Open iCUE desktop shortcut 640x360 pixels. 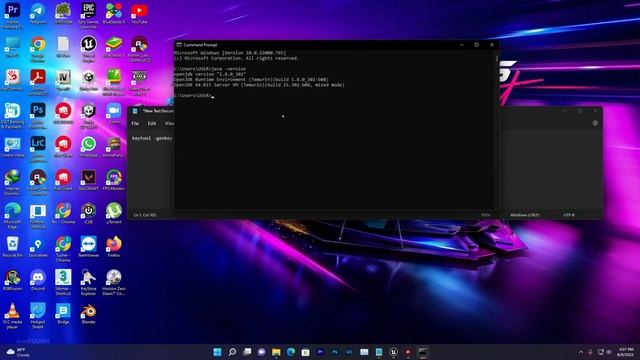click(x=88, y=214)
